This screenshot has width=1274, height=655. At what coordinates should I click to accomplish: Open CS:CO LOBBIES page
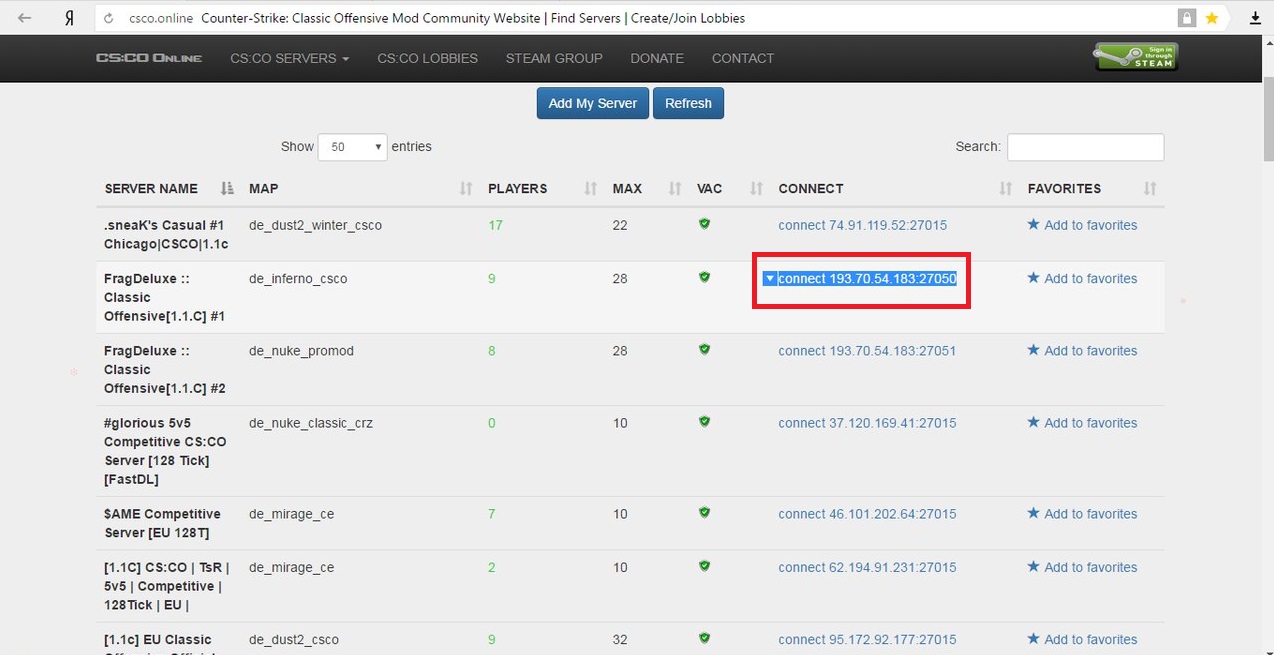tap(427, 58)
